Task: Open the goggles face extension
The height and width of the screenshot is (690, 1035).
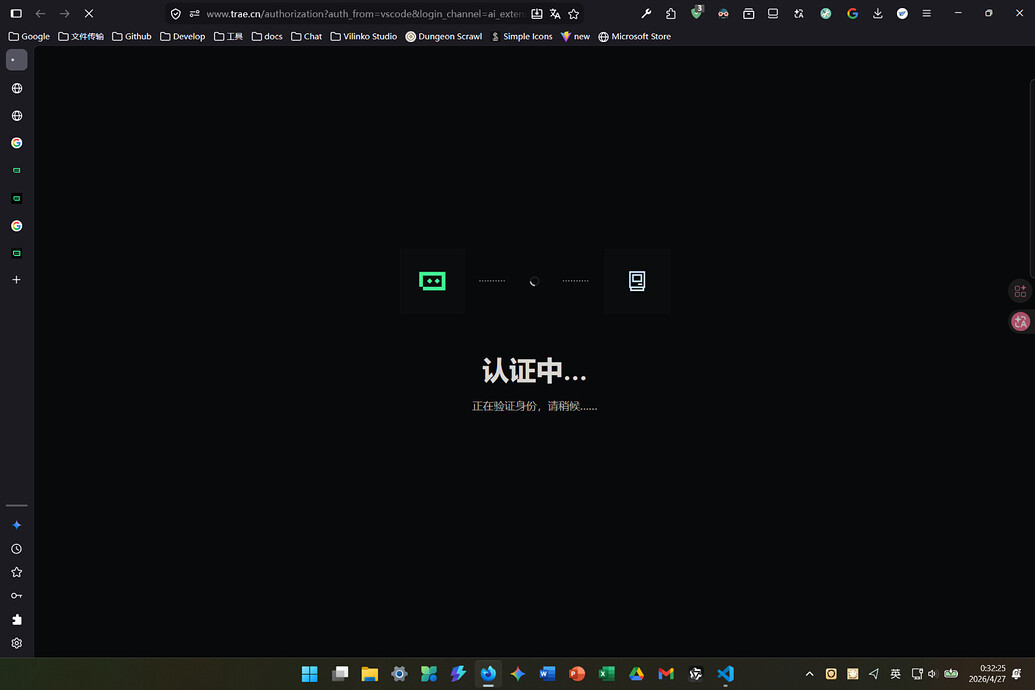Action: coord(723,13)
